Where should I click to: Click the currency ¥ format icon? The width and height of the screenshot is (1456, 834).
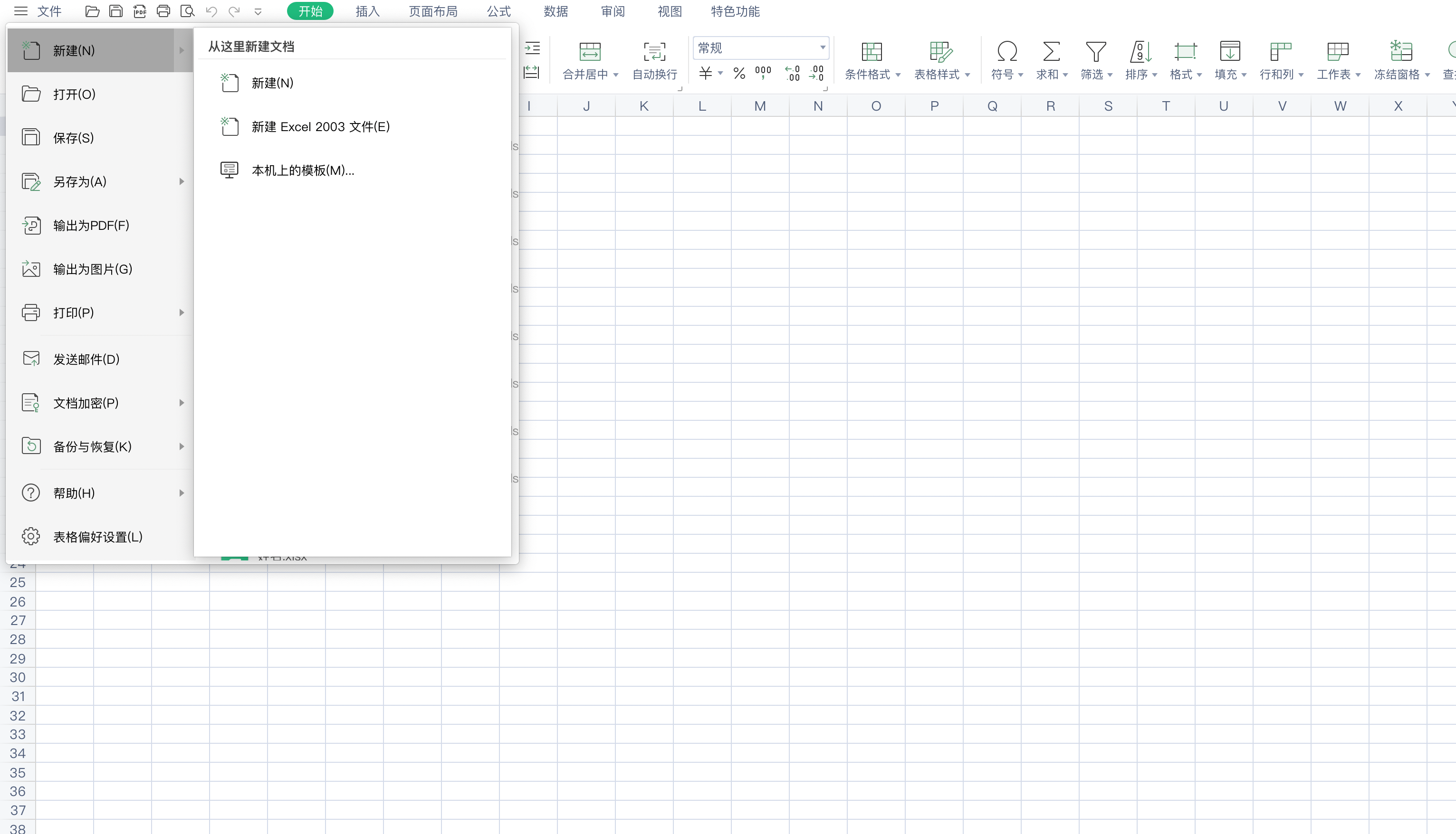coord(705,73)
